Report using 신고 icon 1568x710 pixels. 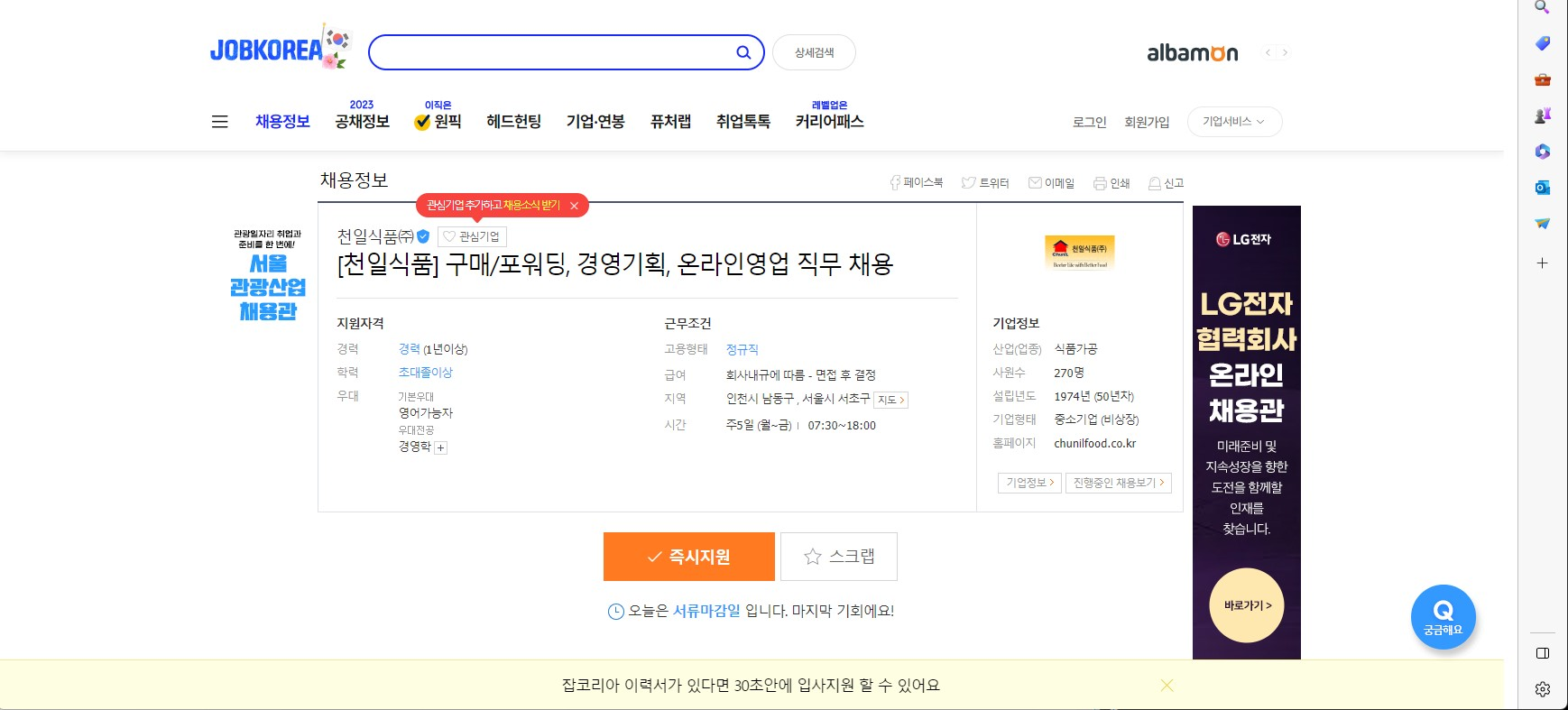point(1166,183)
